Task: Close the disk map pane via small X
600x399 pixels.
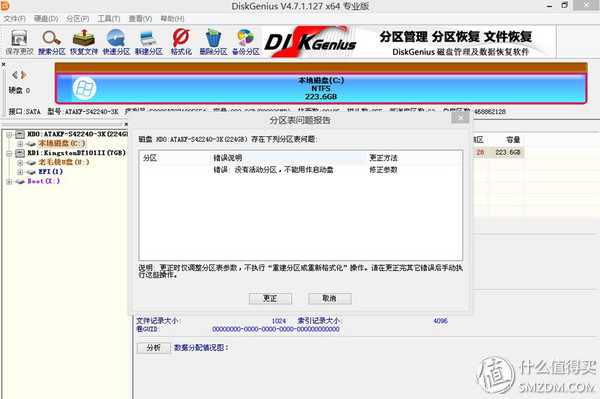Action: [x=3, y=64]
